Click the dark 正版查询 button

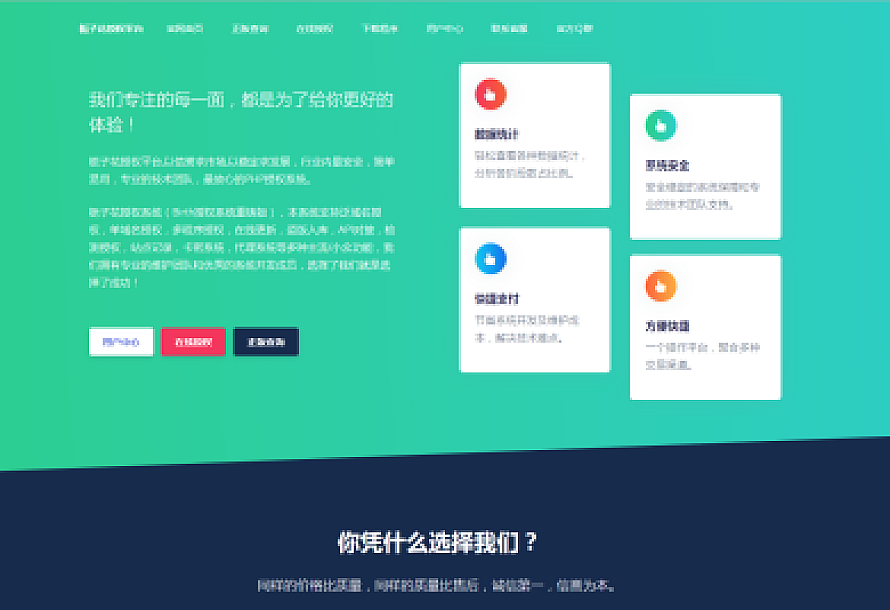pos(264,341)
